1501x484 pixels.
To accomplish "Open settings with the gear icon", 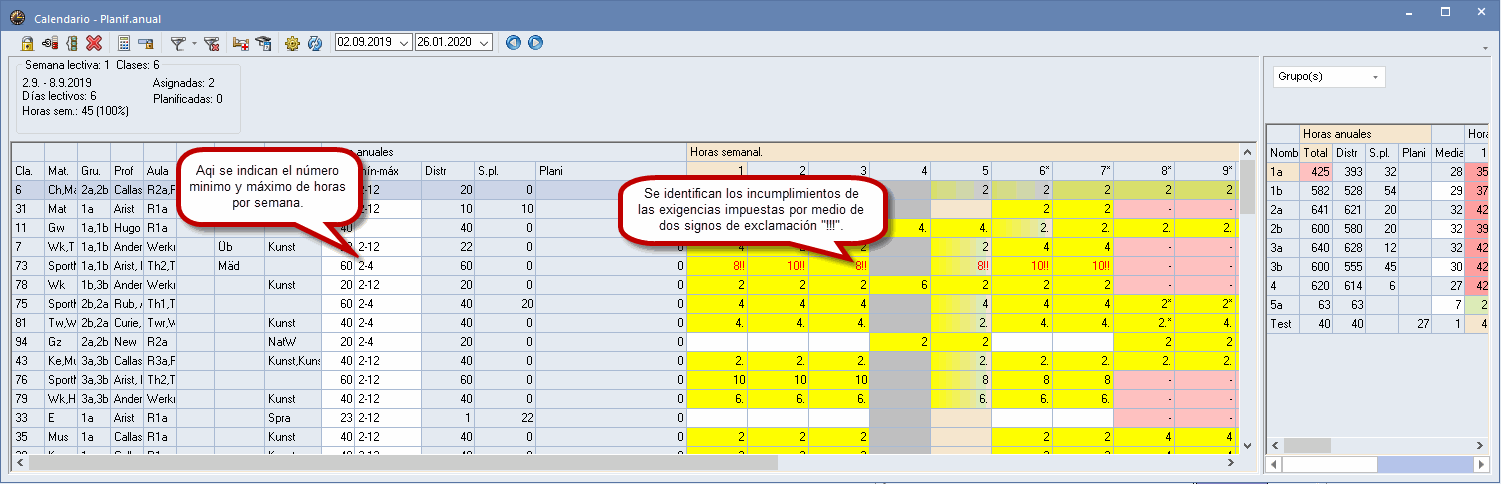I will (x=292, y=43).
